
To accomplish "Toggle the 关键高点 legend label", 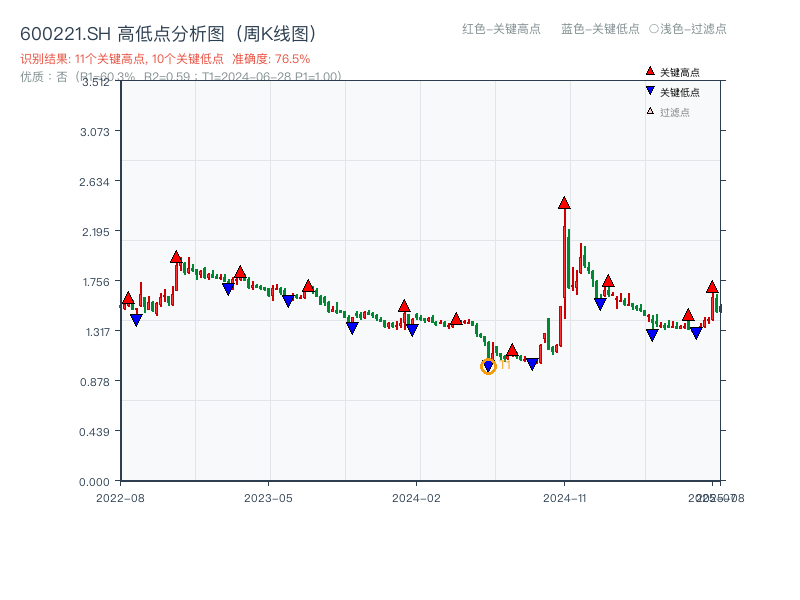I will [680, 72].
